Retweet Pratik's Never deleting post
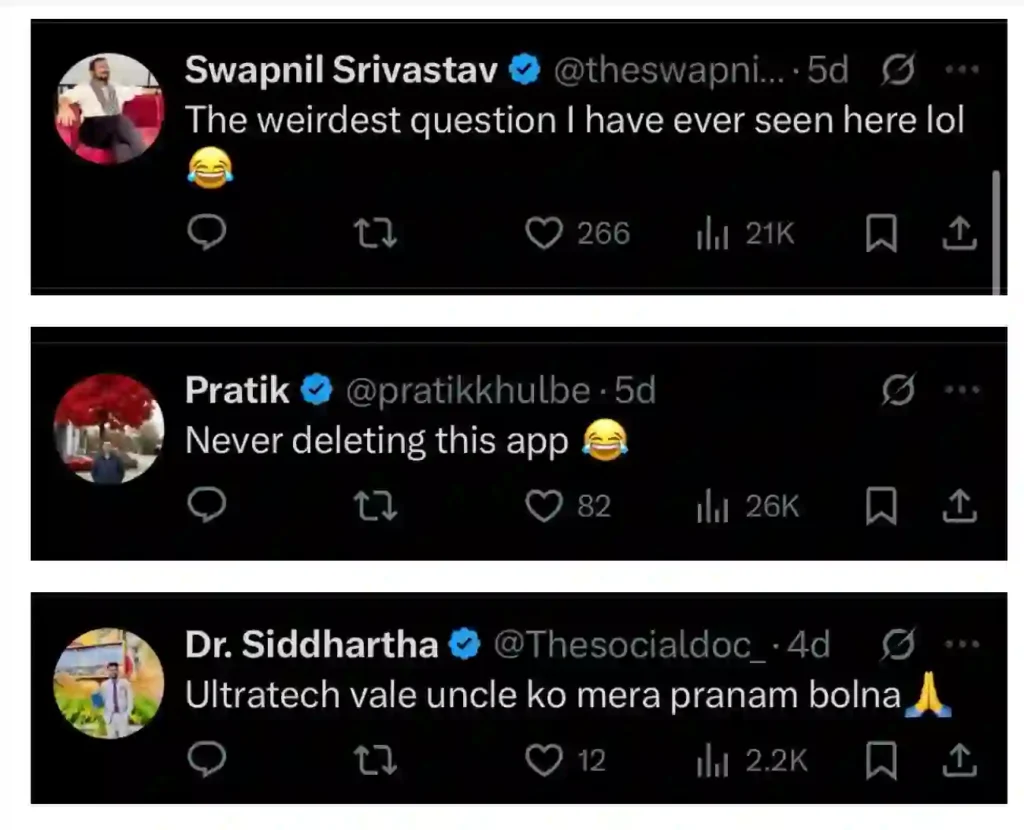The image size is (1024, 830). tap(375, 506)
